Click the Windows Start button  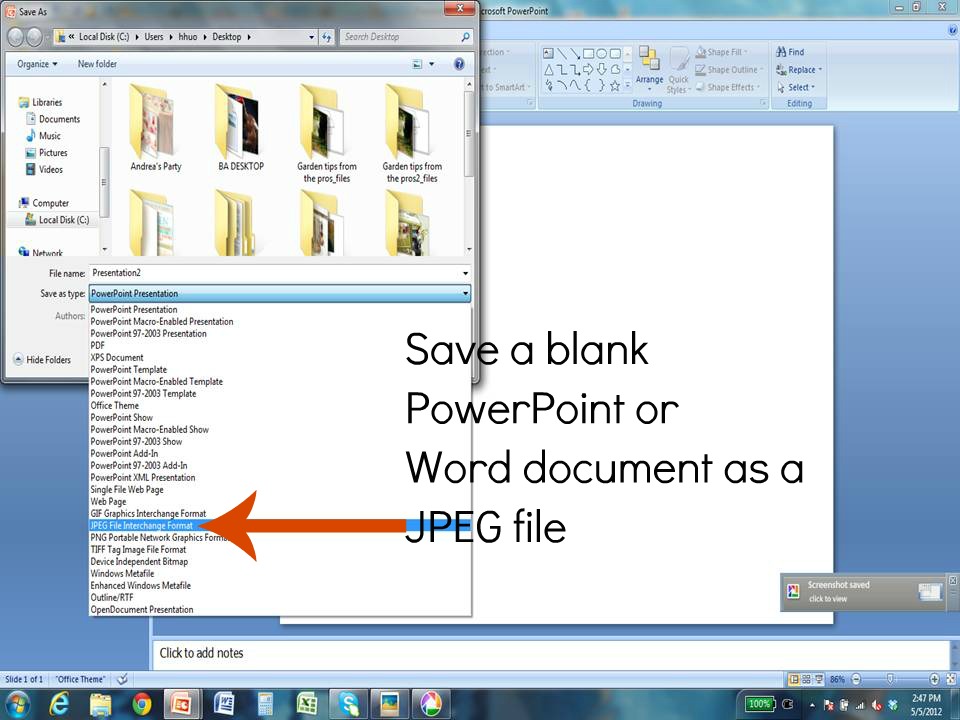pos(18,703)
